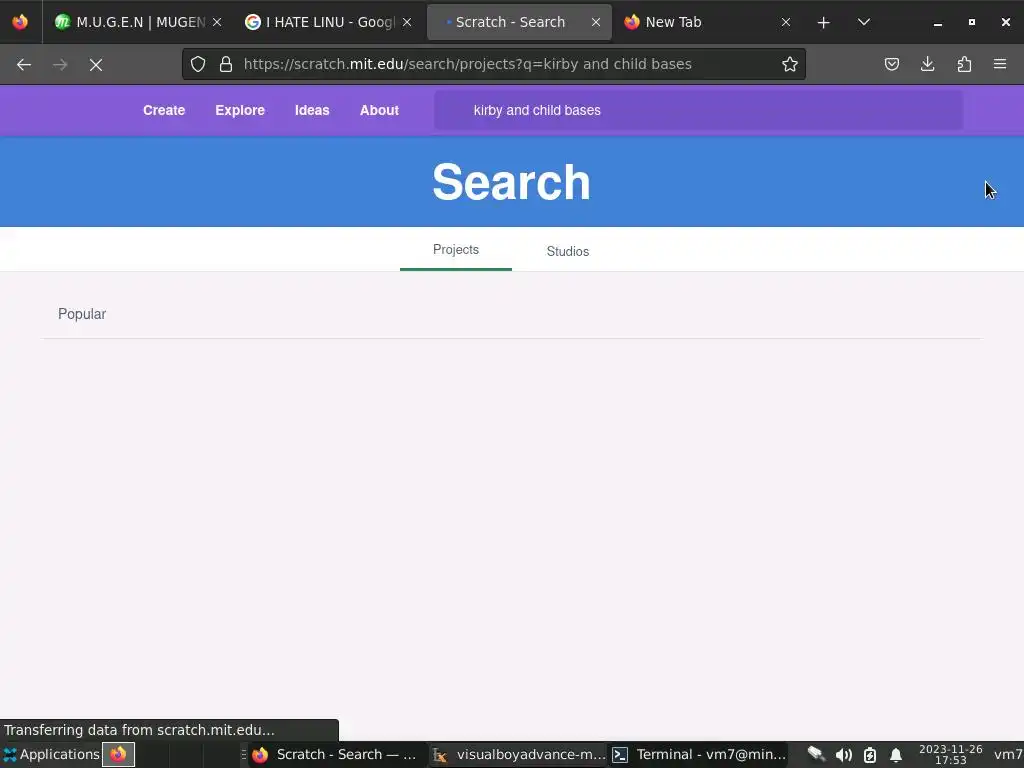Switch to Scratch - Search taskbar window
The width and height of the screenshot is (1024, 768).
[336, 754]
